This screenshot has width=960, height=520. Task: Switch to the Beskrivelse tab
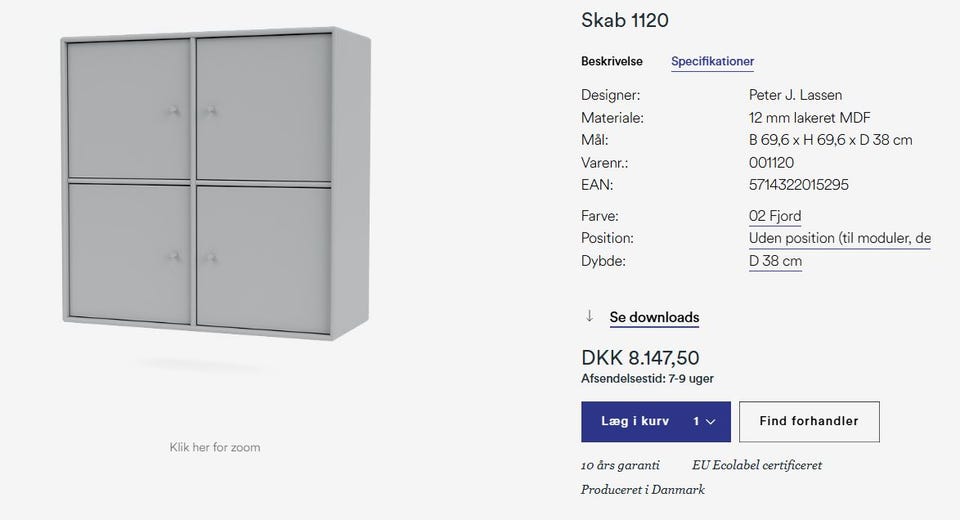click(612, 61)
